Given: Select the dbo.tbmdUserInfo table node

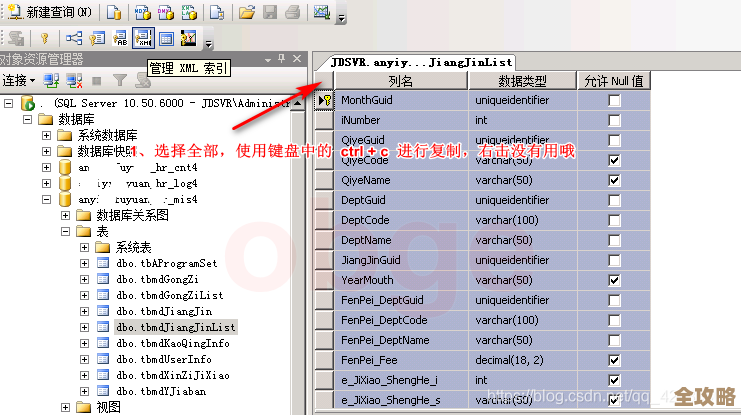Looking at the screenshot, I should [x=164, y=359].
